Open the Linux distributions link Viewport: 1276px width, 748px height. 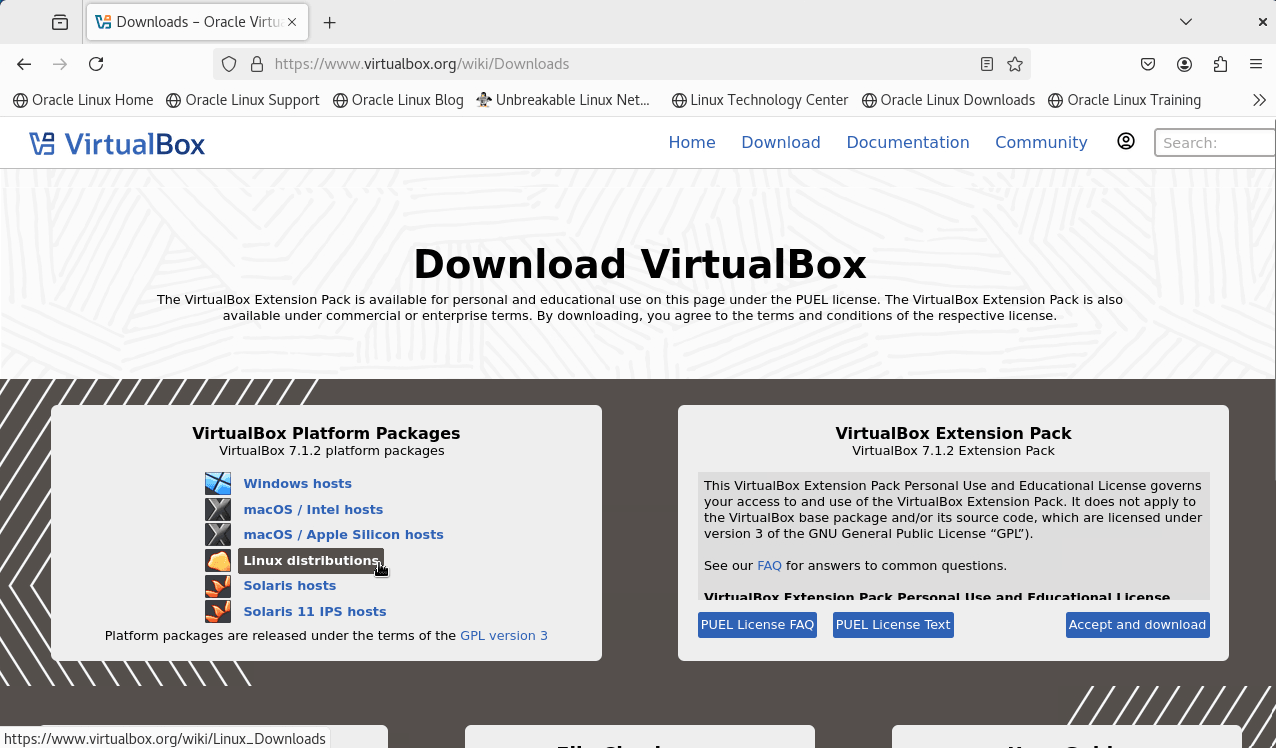pyautogui.click(x=311, y=560)
